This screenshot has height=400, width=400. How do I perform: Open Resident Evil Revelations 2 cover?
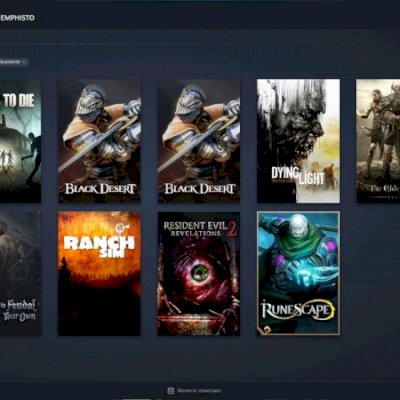click(x=199, y=273)
